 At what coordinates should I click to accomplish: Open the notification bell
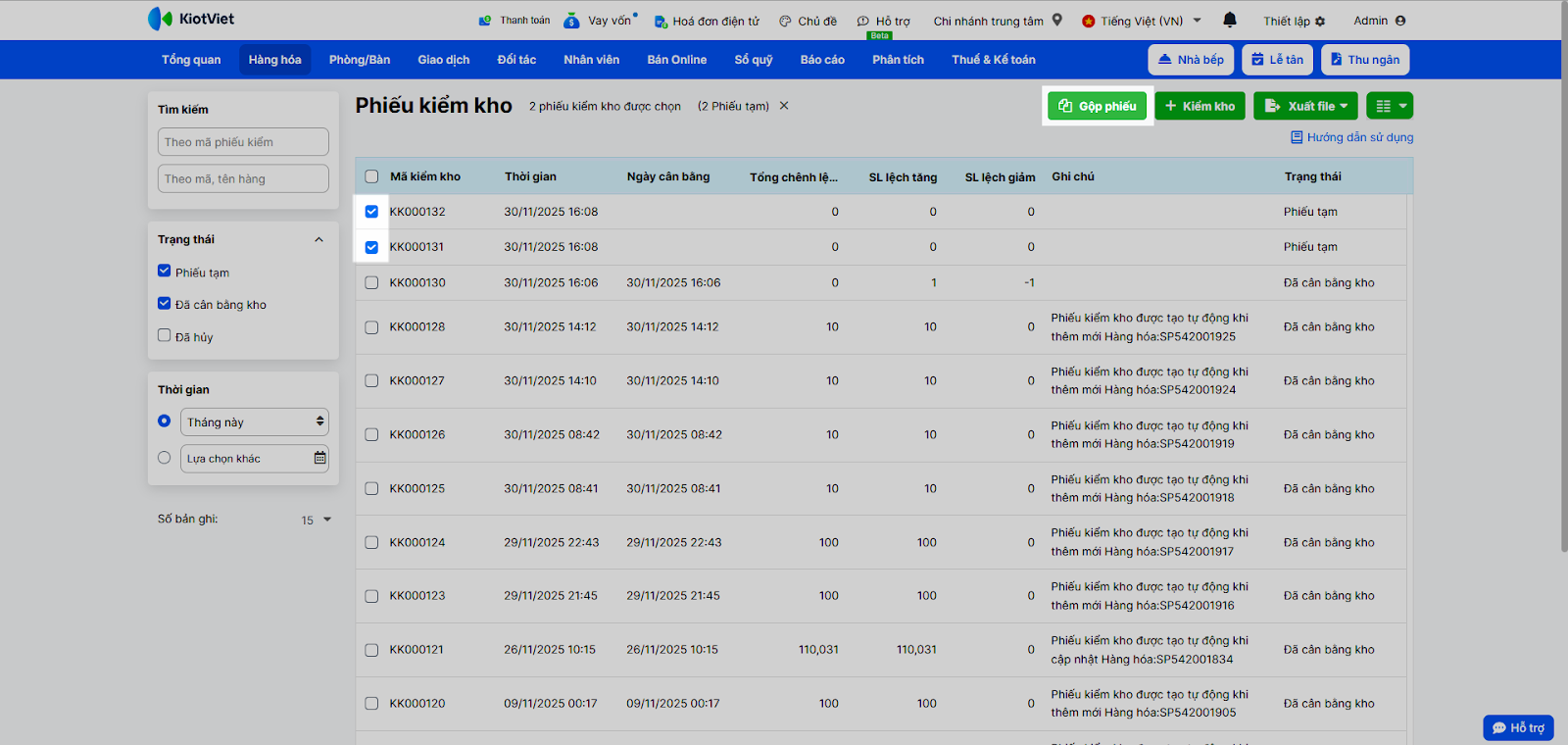pyautogui.click(x=1230, y=20)
